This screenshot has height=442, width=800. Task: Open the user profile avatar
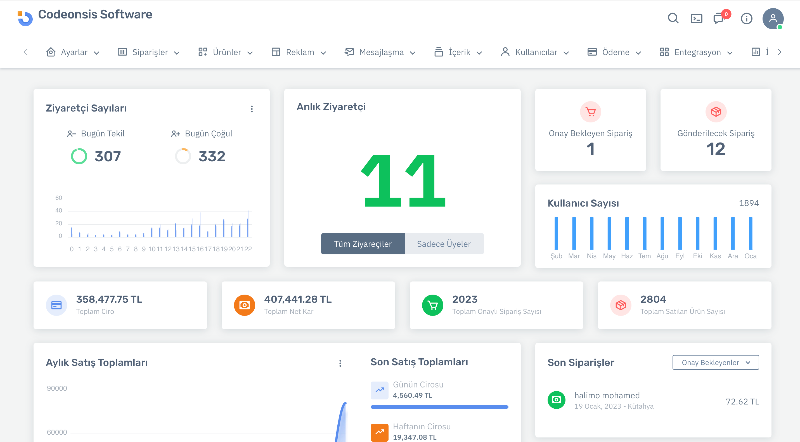tap(773, 18)
